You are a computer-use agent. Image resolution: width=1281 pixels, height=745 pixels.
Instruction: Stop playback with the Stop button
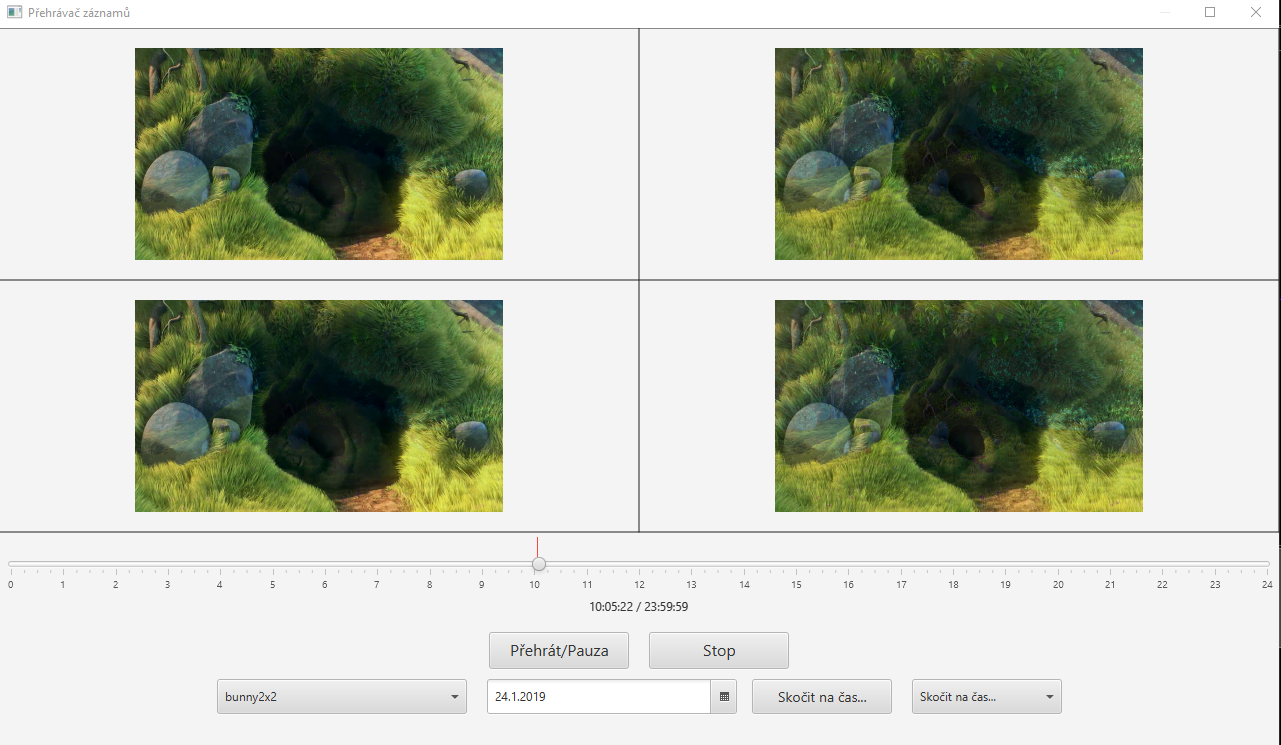point(718,651)
